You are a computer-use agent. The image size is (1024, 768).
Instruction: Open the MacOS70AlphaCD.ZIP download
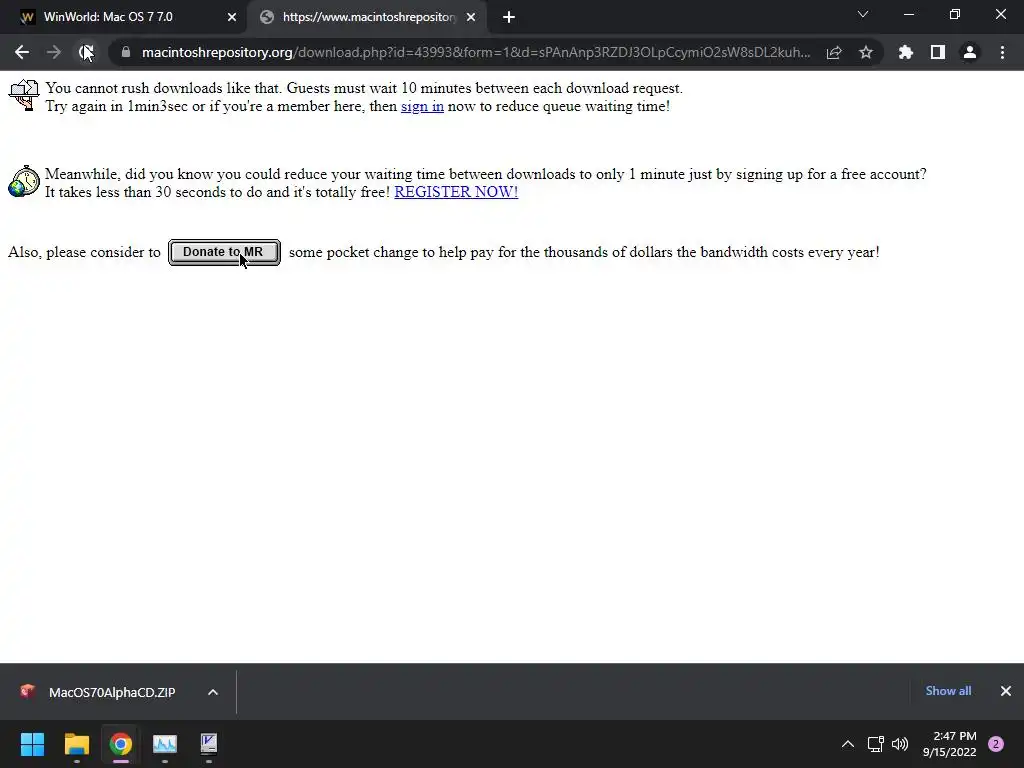[x=112, y=692]
